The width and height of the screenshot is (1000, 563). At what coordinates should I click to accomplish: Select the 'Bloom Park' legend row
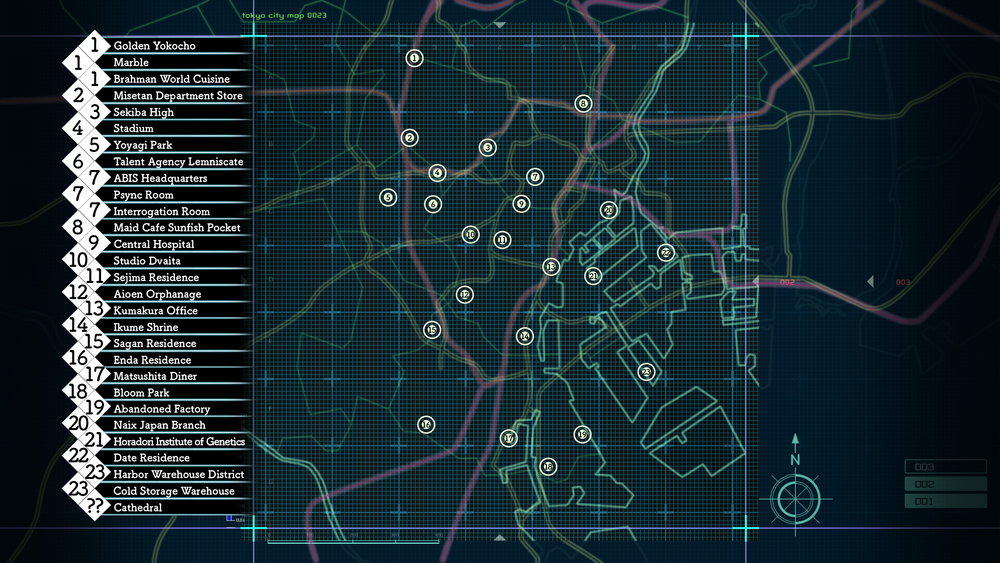[142, 393]
